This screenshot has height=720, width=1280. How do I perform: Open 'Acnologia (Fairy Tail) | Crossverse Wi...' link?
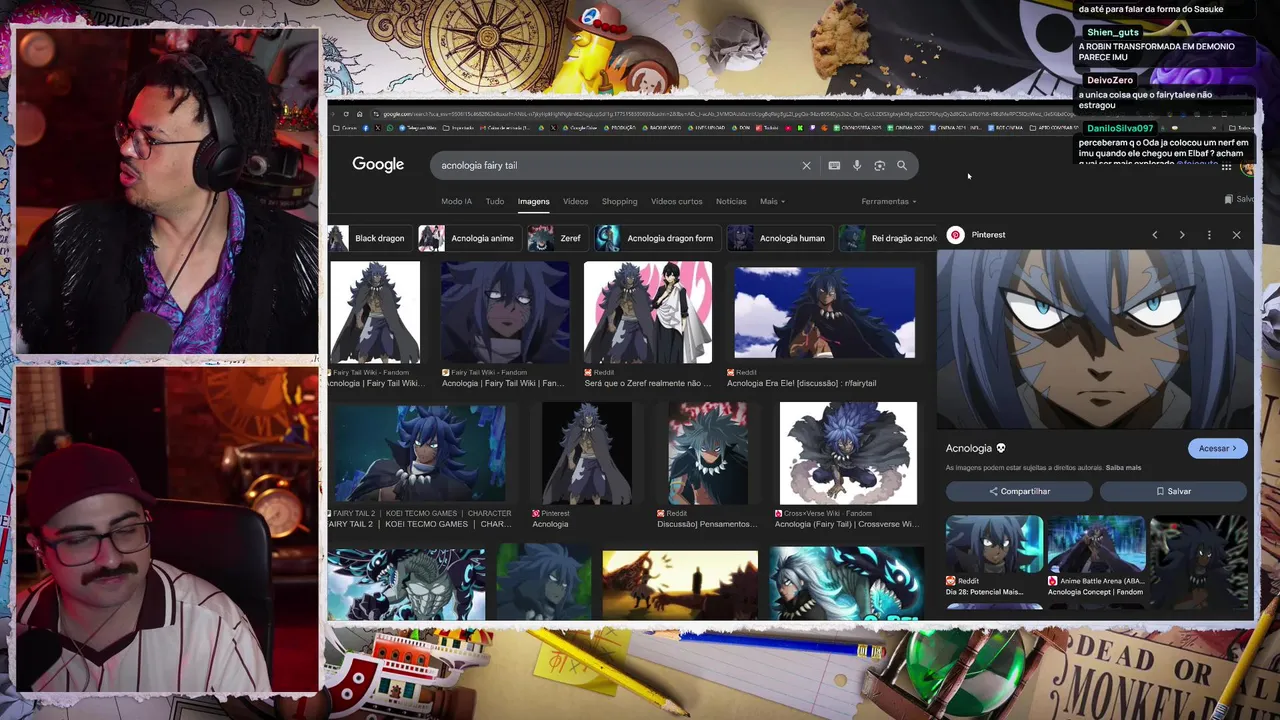[846, 524]
